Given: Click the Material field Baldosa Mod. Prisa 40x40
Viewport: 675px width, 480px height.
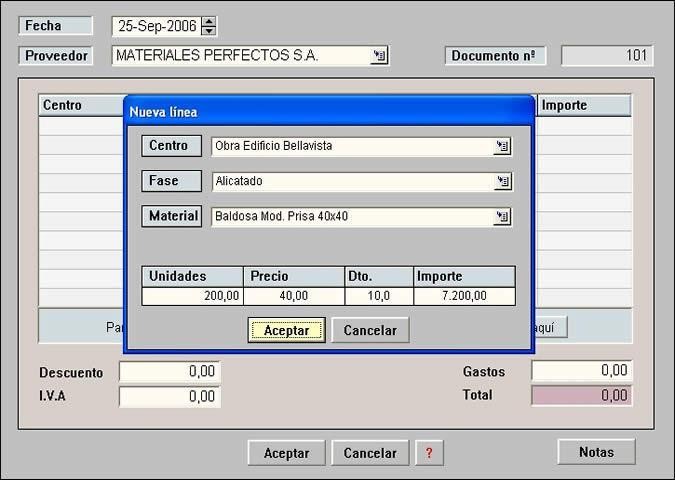Looking at the screenshot, I should tap(350, 217).
